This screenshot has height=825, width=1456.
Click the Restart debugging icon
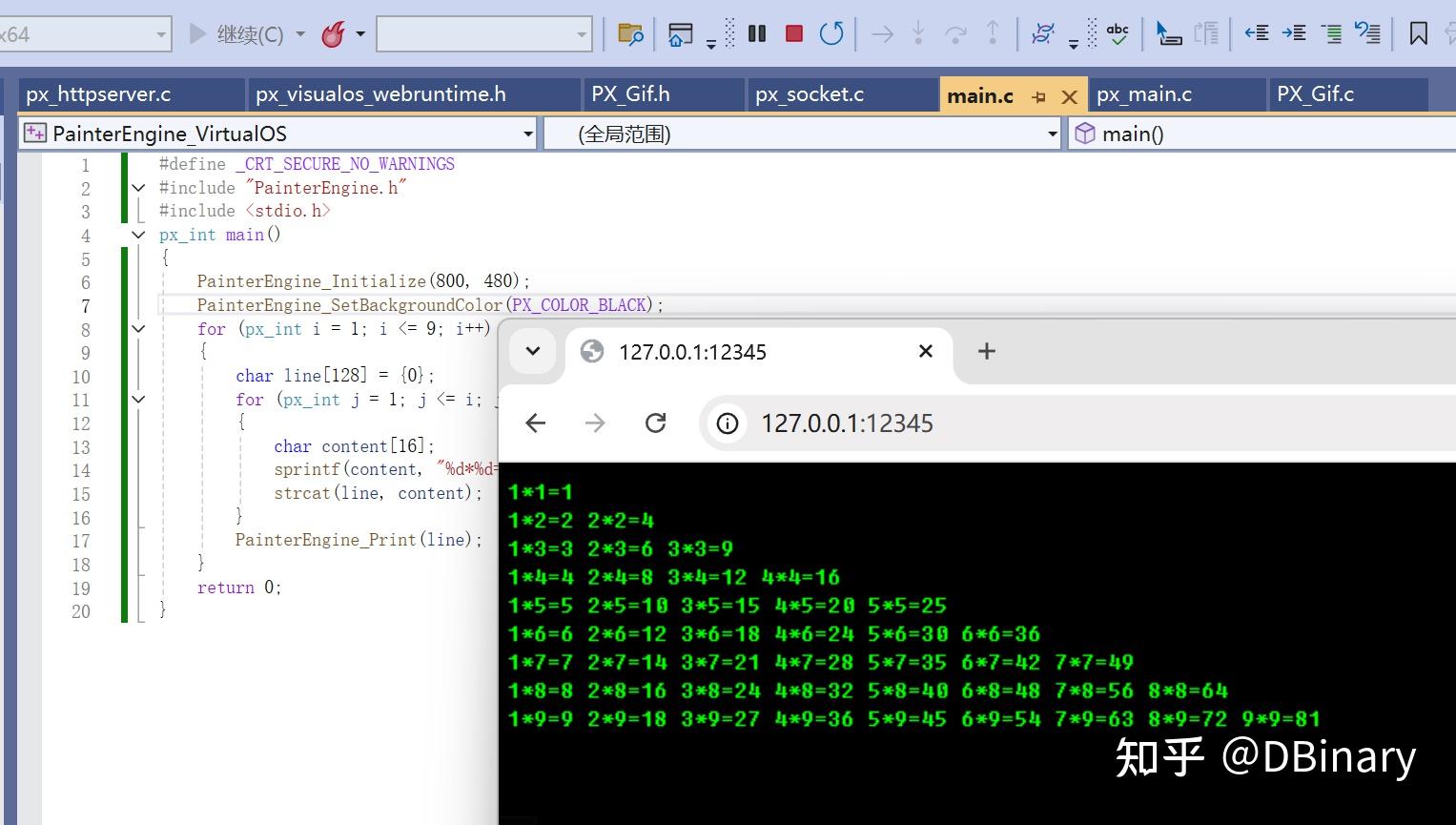(831, 33)
